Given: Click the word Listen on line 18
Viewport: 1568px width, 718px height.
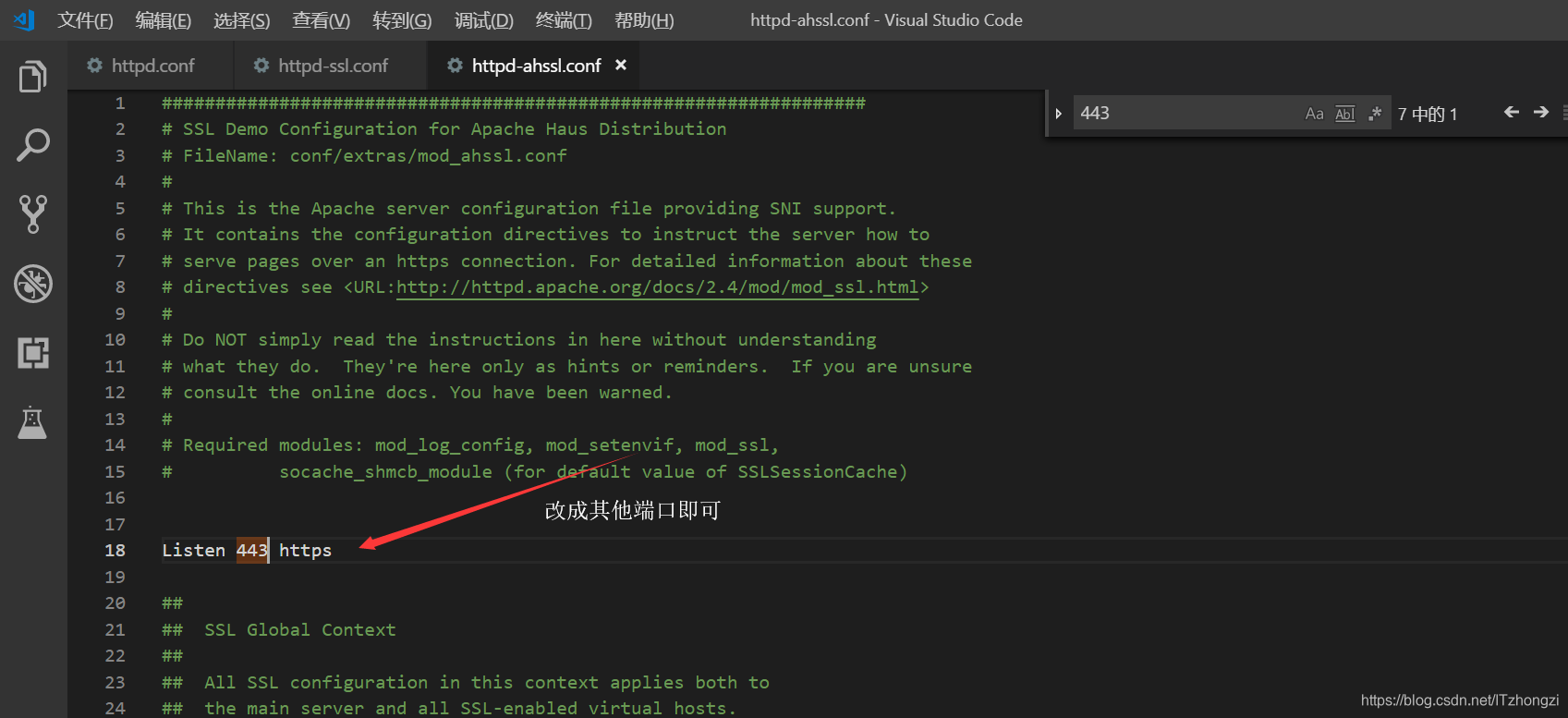Looking at the screenshot, I should (194, 551).
